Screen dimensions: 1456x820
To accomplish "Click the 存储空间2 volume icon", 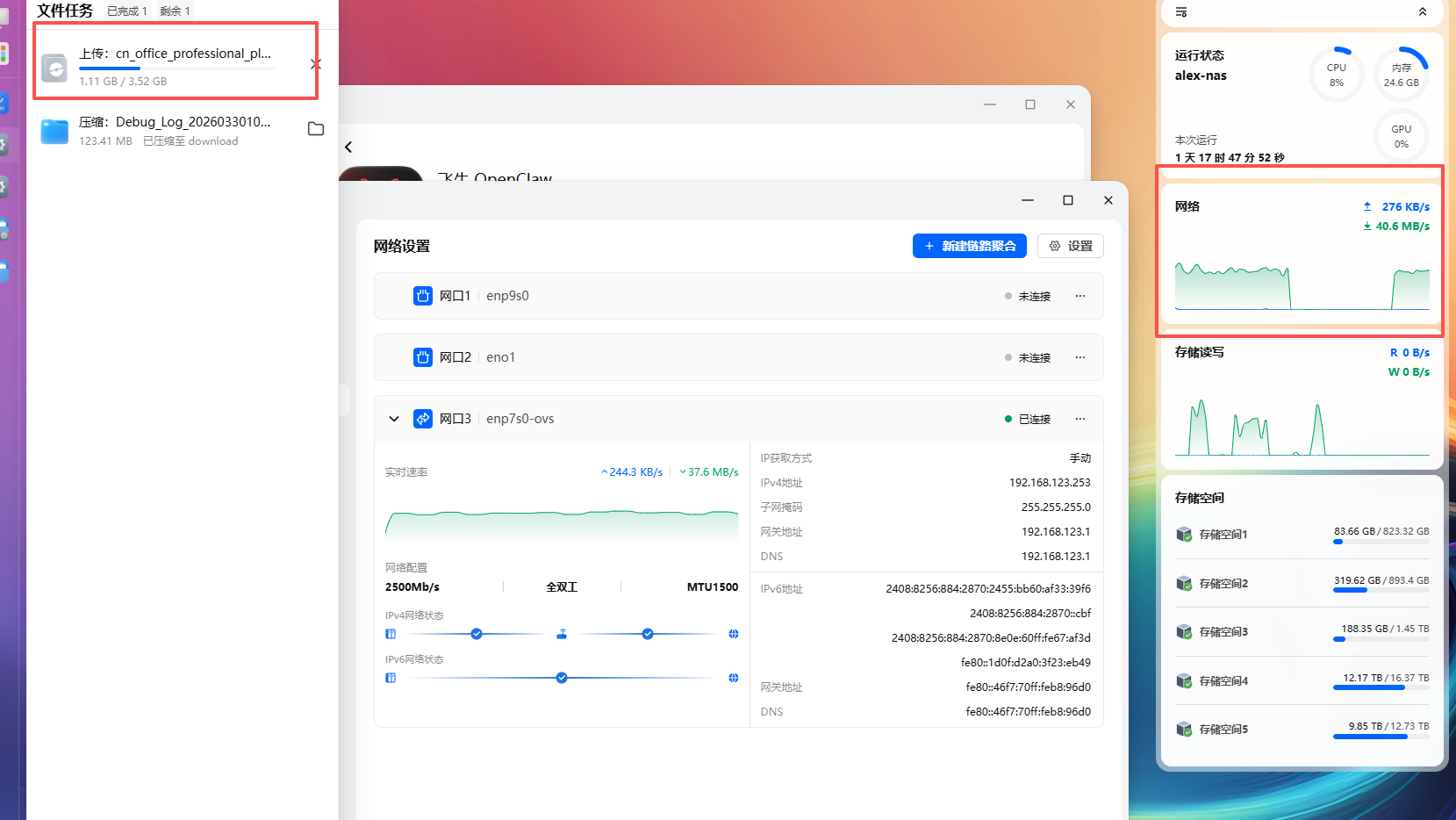I will [x=1184, y=583].
